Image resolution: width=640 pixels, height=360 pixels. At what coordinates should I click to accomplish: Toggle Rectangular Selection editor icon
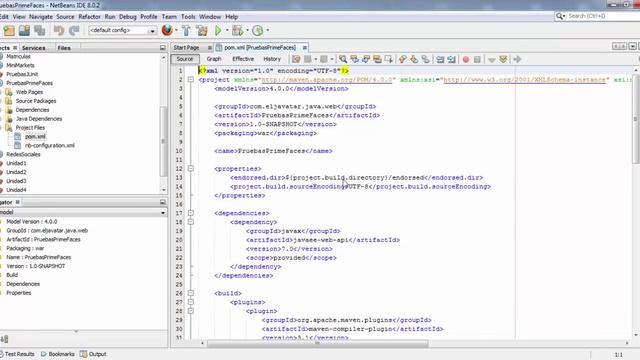click(x=389, y=60)
